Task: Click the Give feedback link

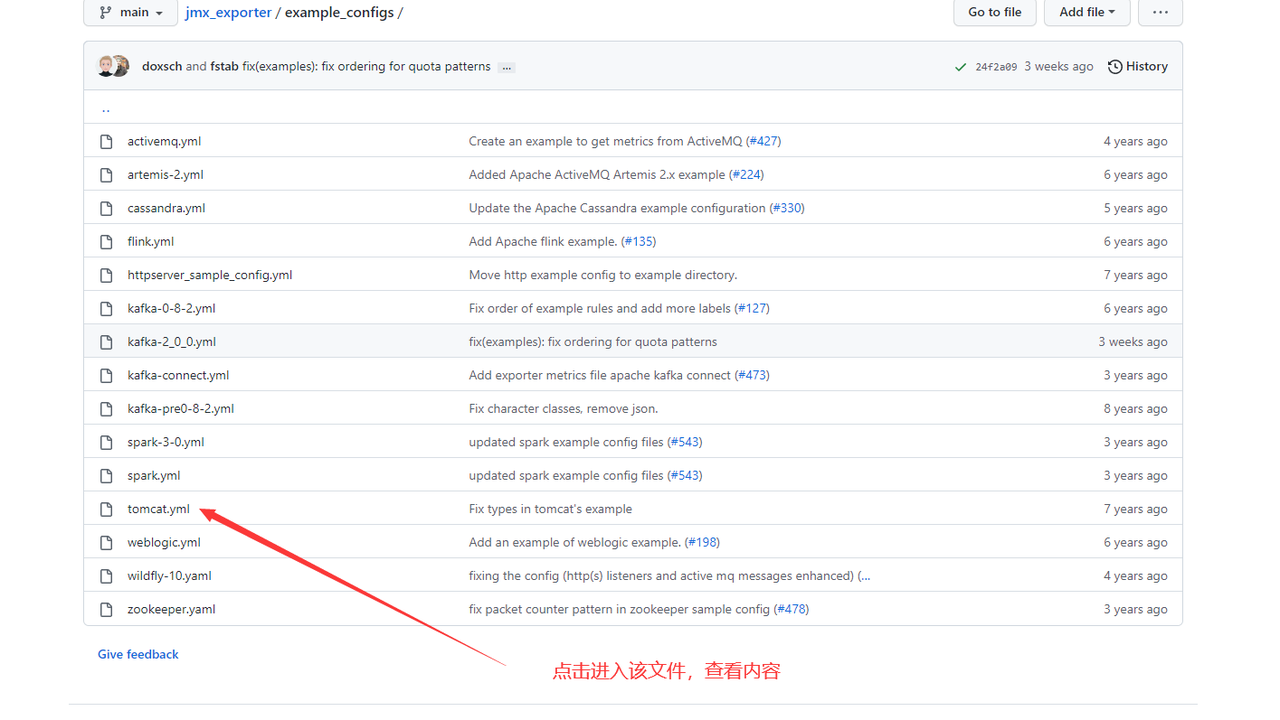Action: 138,654
